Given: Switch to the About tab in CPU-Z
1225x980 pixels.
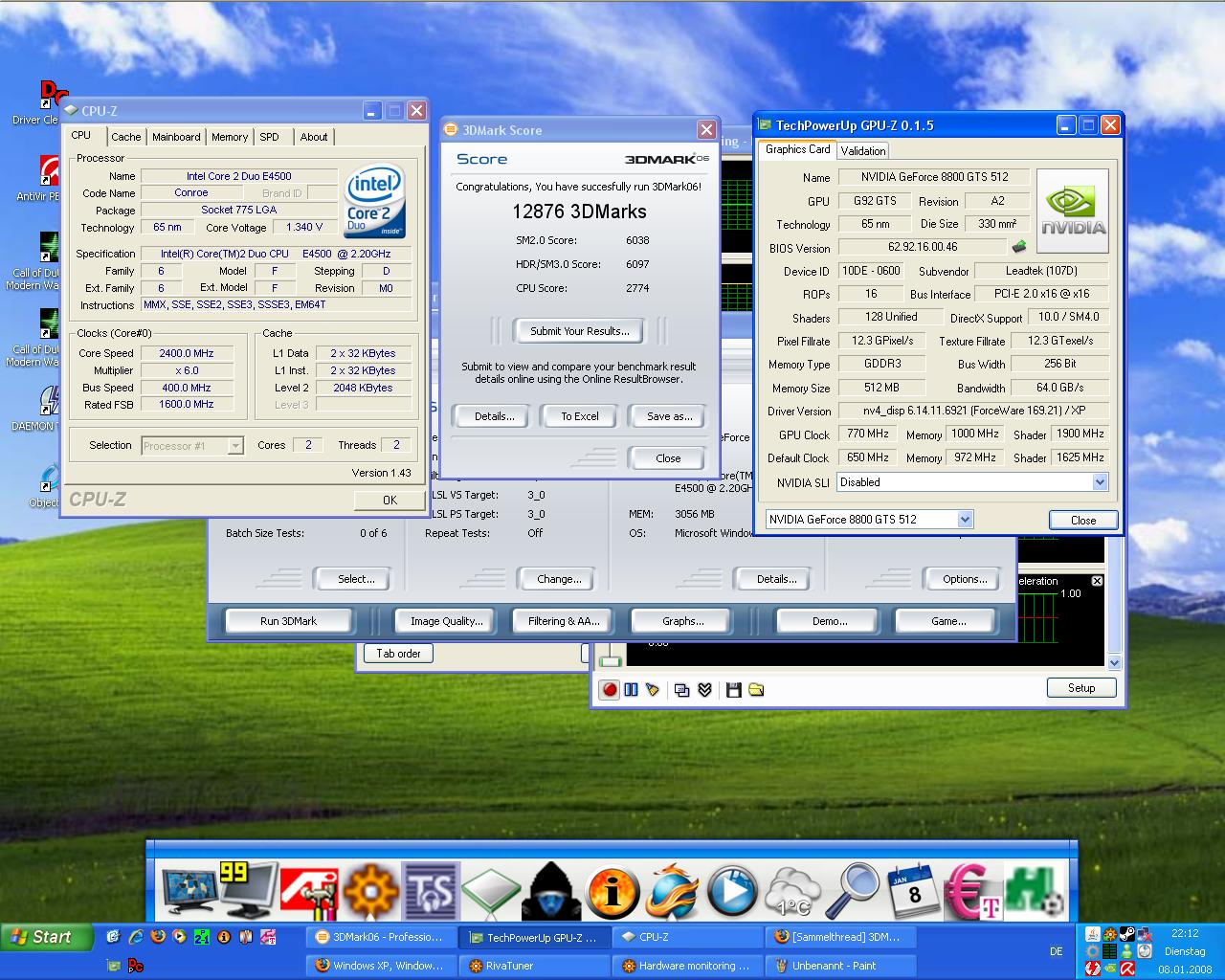Looking at the screenshot, I should point(314,137).
